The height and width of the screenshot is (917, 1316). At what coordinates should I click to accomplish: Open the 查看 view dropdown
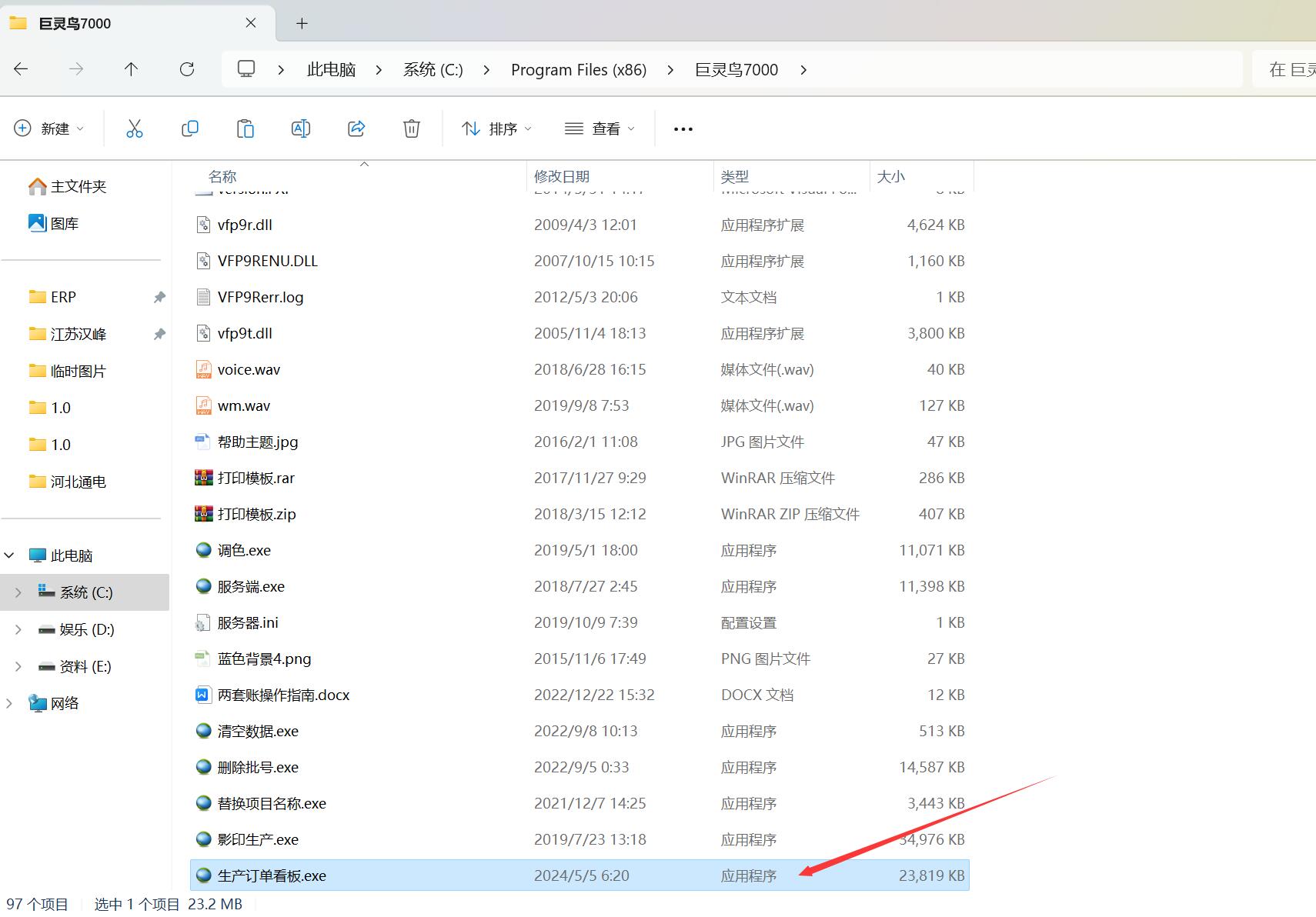600,128
